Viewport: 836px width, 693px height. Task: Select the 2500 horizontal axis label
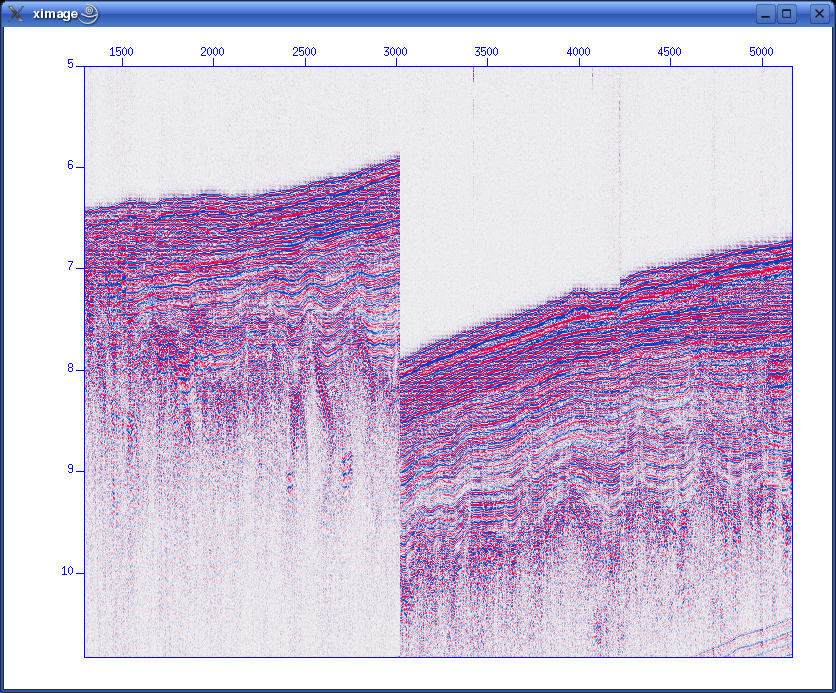click(x=304, y=51)
